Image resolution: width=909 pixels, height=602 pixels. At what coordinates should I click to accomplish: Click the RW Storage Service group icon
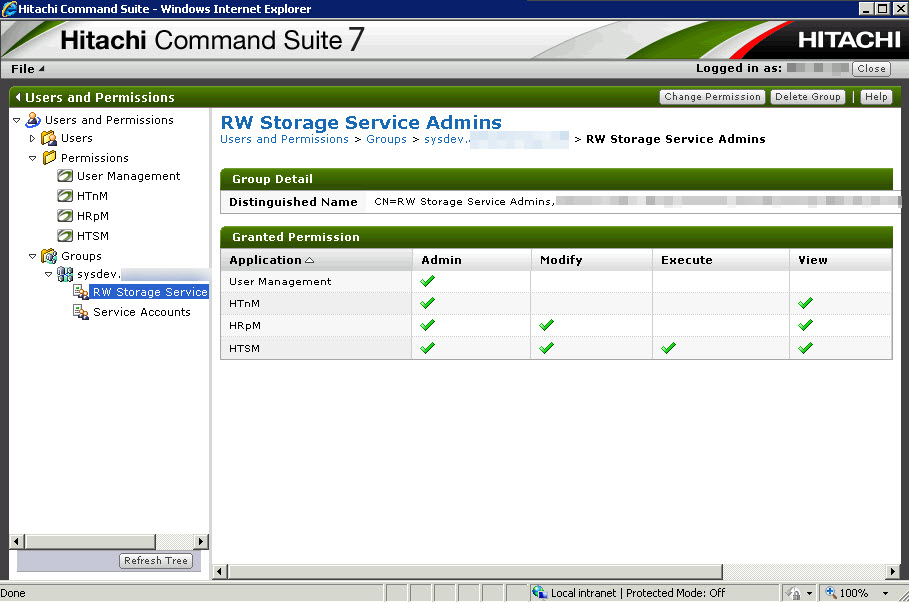[81, 292]
